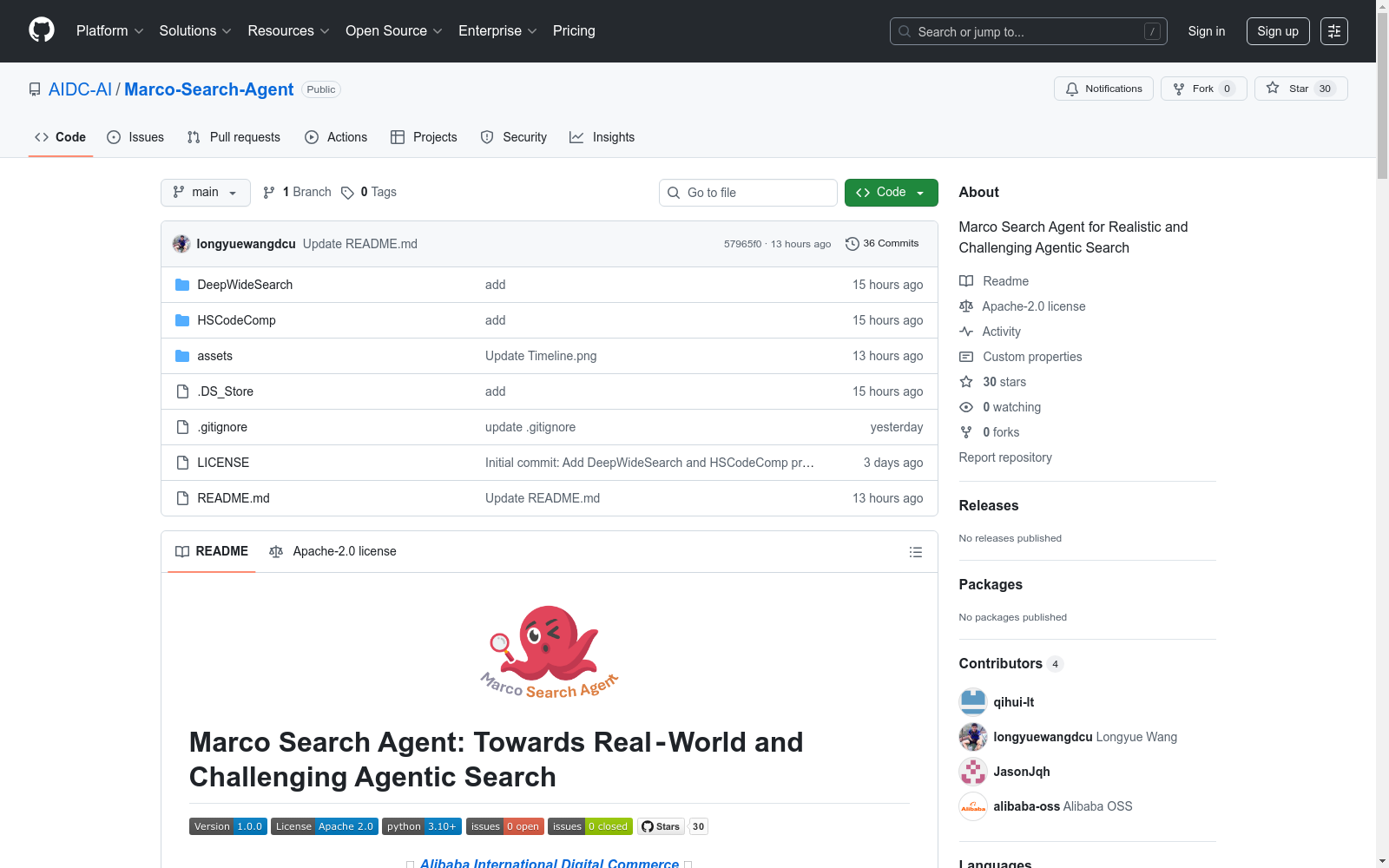This screenshot has width=1389, height=868.
Task: Click the Marco Search Agent octopus logo
Action: 550,653
